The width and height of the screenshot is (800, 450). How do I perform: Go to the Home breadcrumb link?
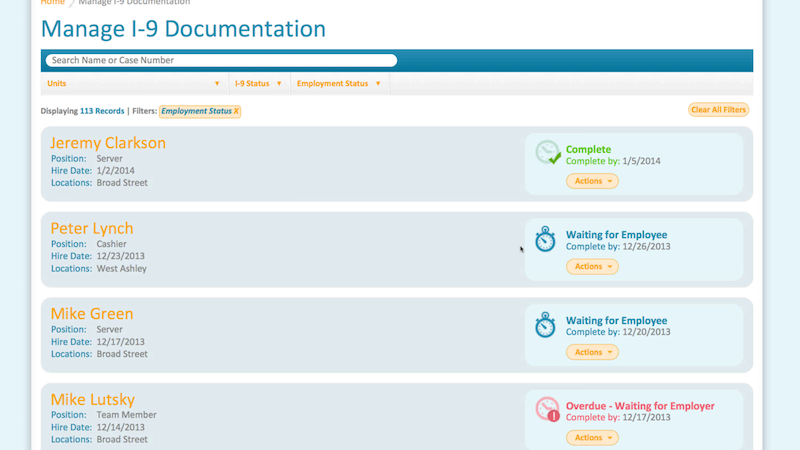click(x=52, y=3)
